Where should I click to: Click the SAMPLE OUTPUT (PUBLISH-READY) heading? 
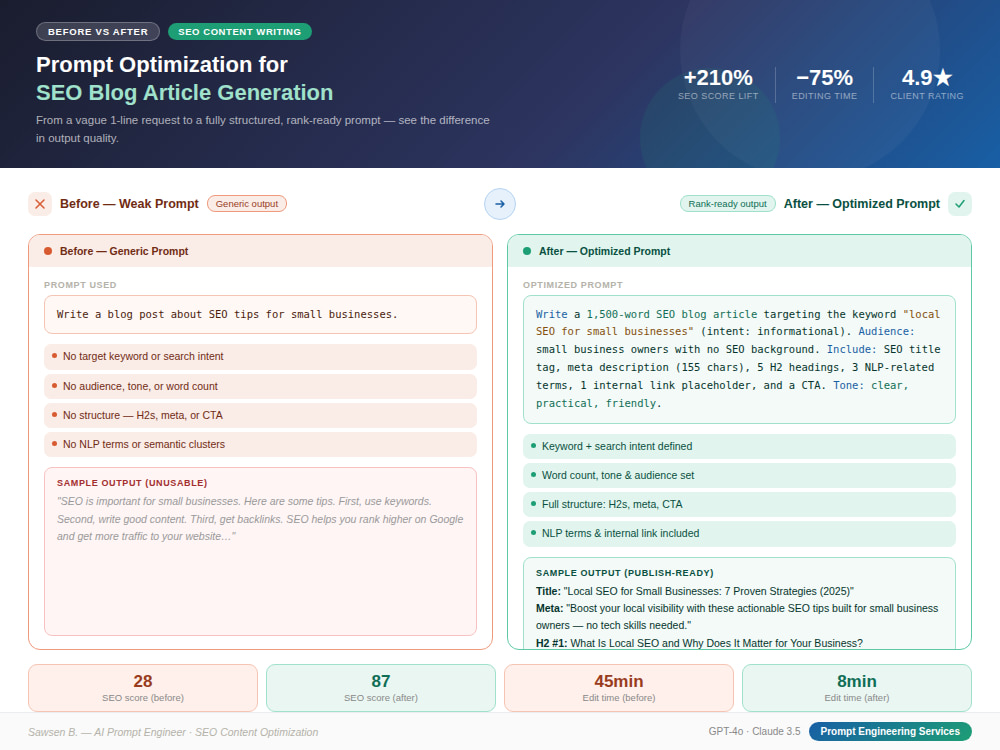pyautogui.click(x=624, y=573)
